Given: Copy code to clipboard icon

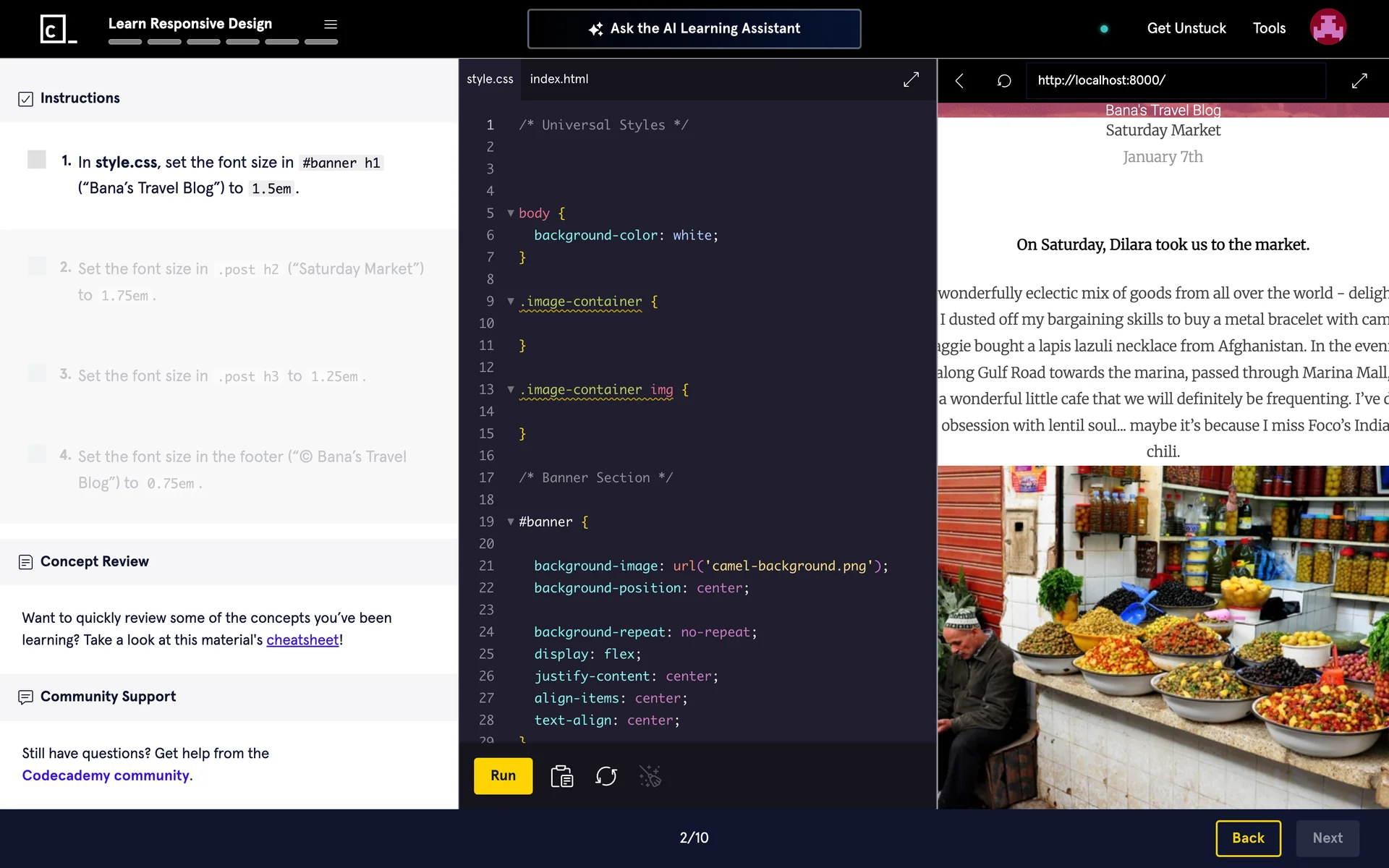Looking at the screenshot, I should pyautogui.click(x=561, y=776).
